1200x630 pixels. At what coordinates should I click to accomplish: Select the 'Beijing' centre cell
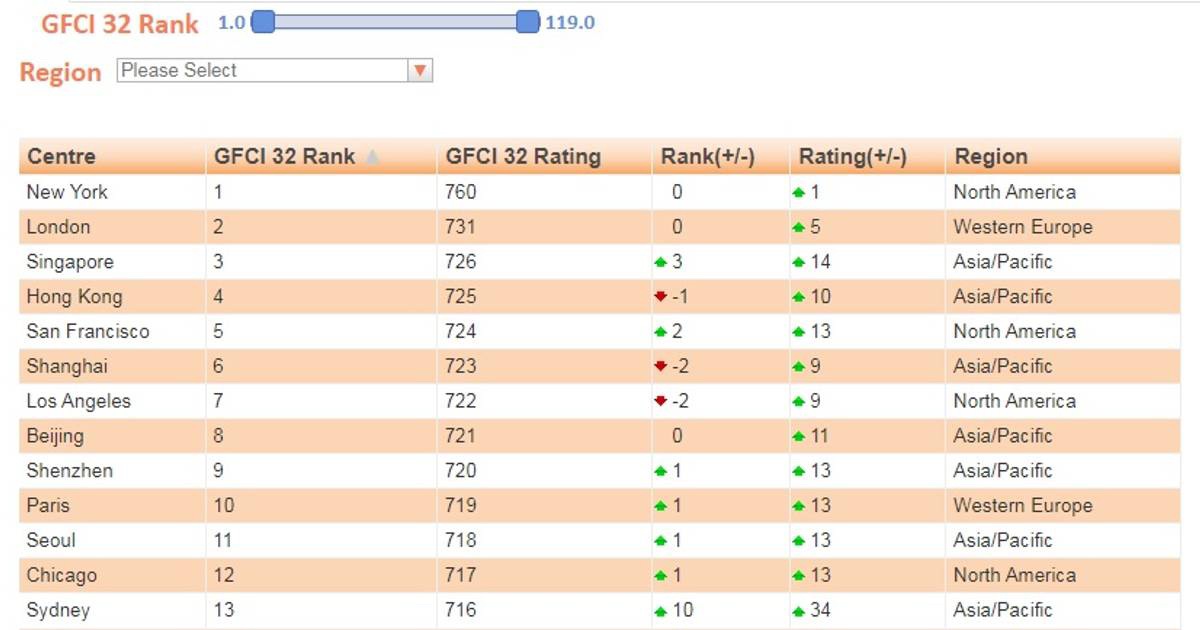112,436
